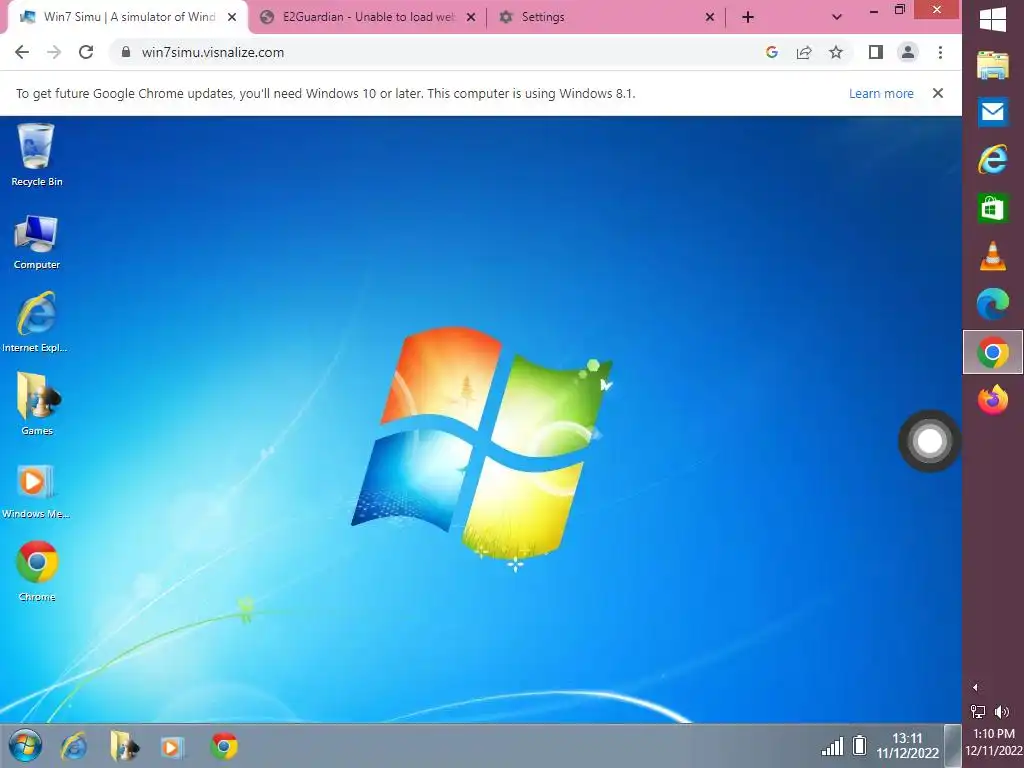Open the host clock showing 1:10 PM
The height and width of the screenshot is (768, 1024).
coord(993,742)
